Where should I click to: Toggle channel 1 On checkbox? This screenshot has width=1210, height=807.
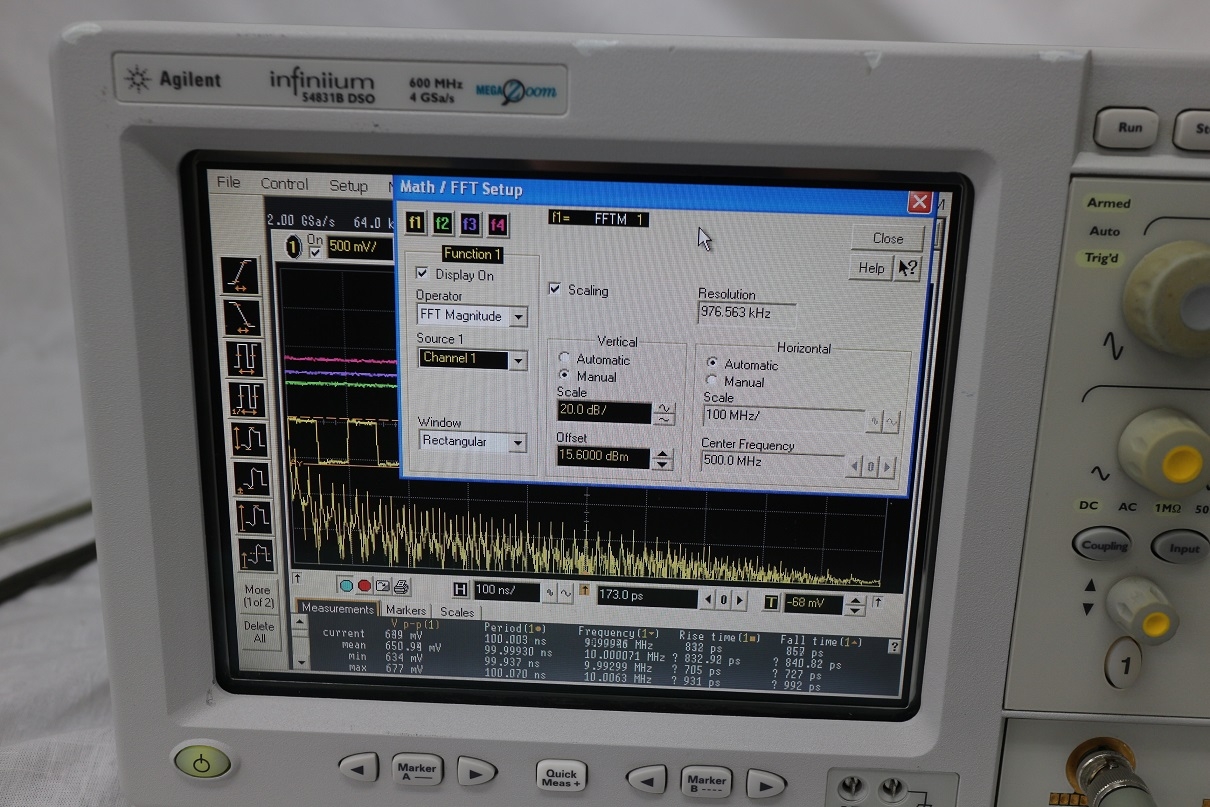316,252
